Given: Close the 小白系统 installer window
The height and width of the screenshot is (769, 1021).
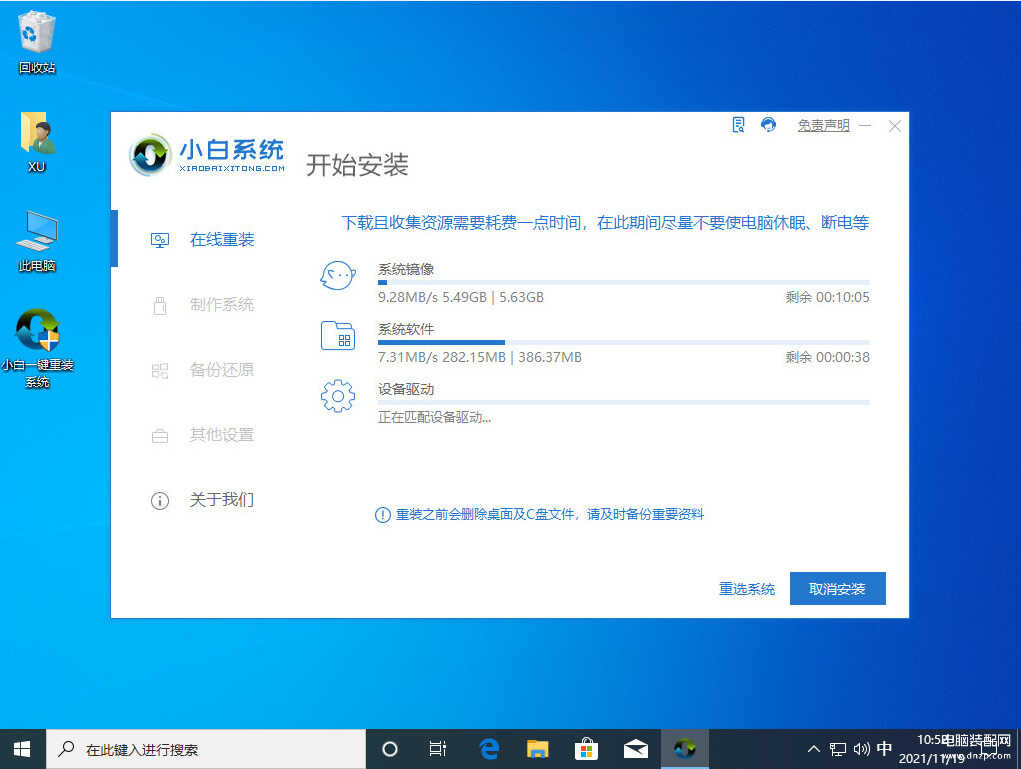Looking at the screenshot, I should [895, 126].
